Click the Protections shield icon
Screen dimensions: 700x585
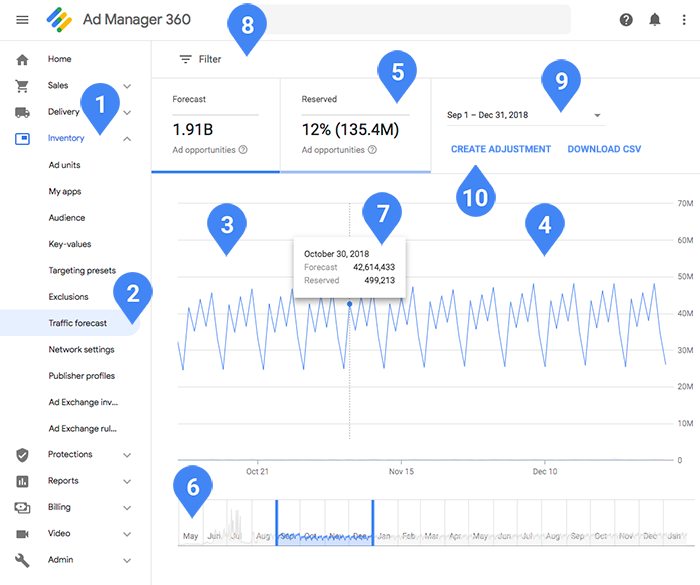point(22,455)
